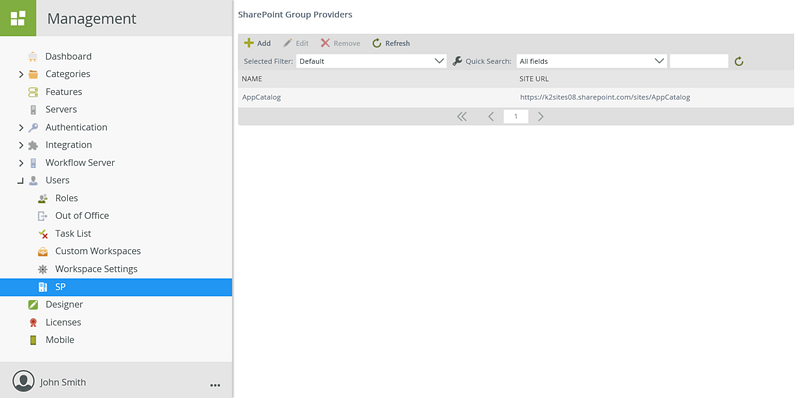Click the wrench icon beside Quick Search
The height and width of the screenshot is (398, 800).
click(x=457, y=61)
